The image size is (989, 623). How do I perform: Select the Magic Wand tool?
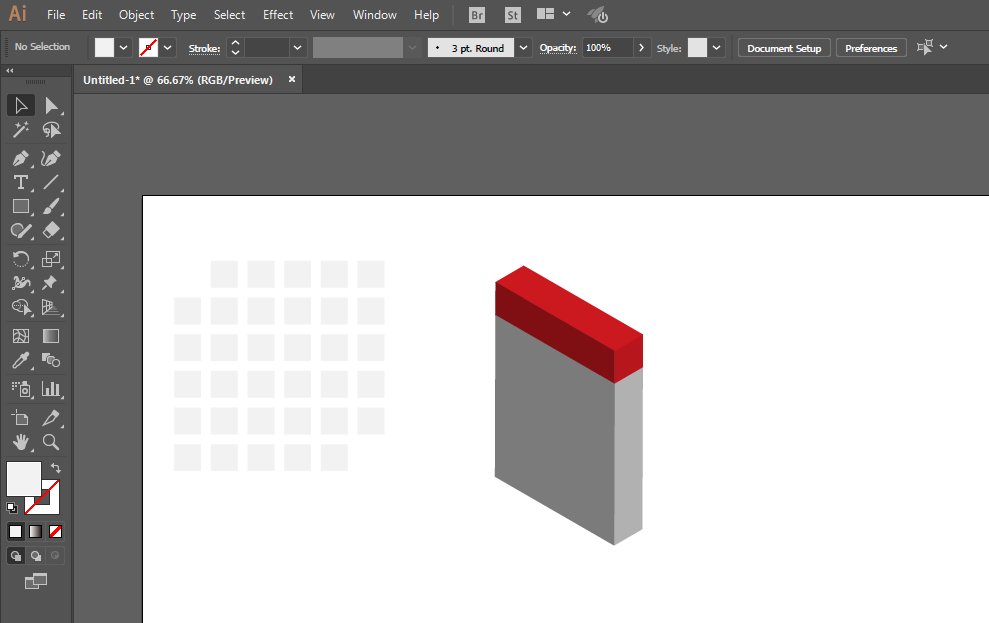coord(21,130)
